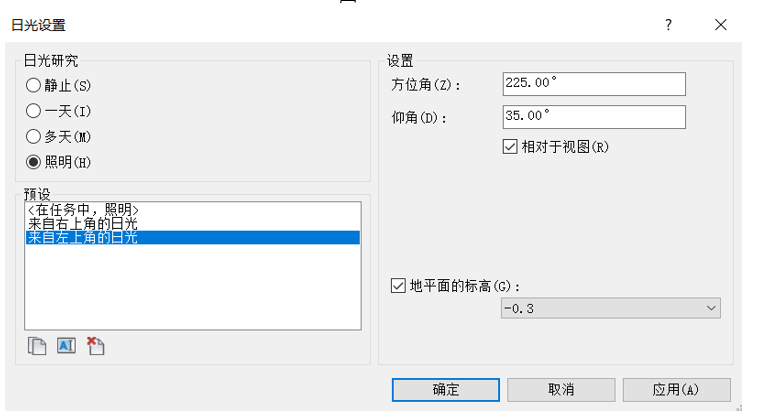This screenshot has height=412, width=761.
Task: Click the rename preset icon
Action: pyautogui.click(x=66, y=346)
